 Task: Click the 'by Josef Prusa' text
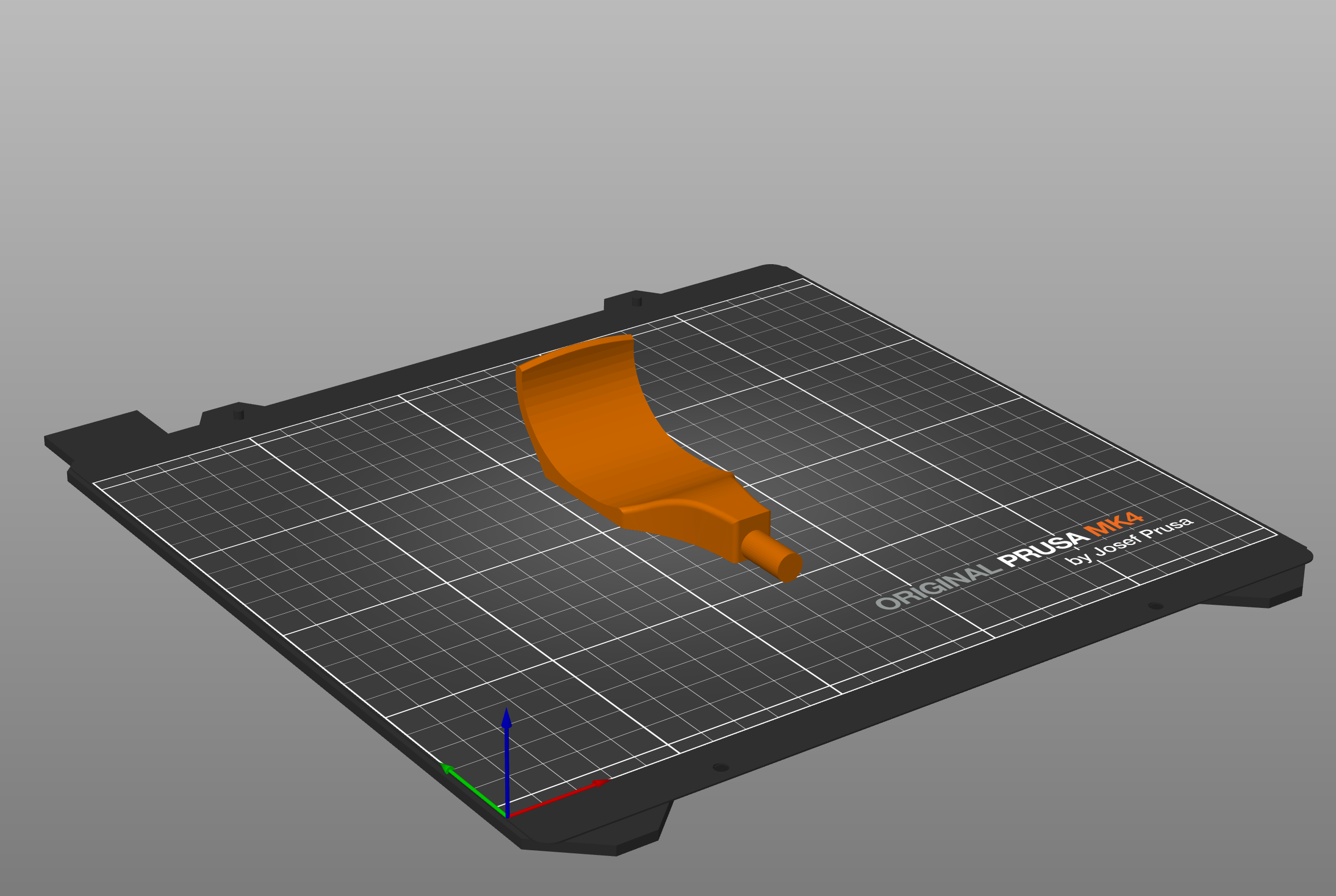[x=1129, y=541]
